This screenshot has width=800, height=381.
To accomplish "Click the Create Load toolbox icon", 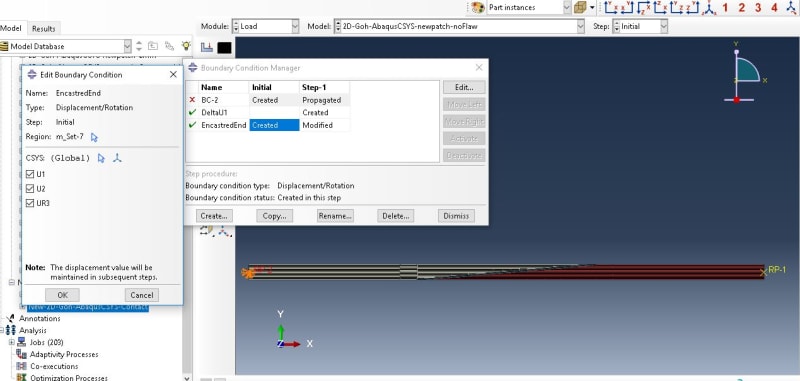I will pyautogui.click(x=207, y=47).
